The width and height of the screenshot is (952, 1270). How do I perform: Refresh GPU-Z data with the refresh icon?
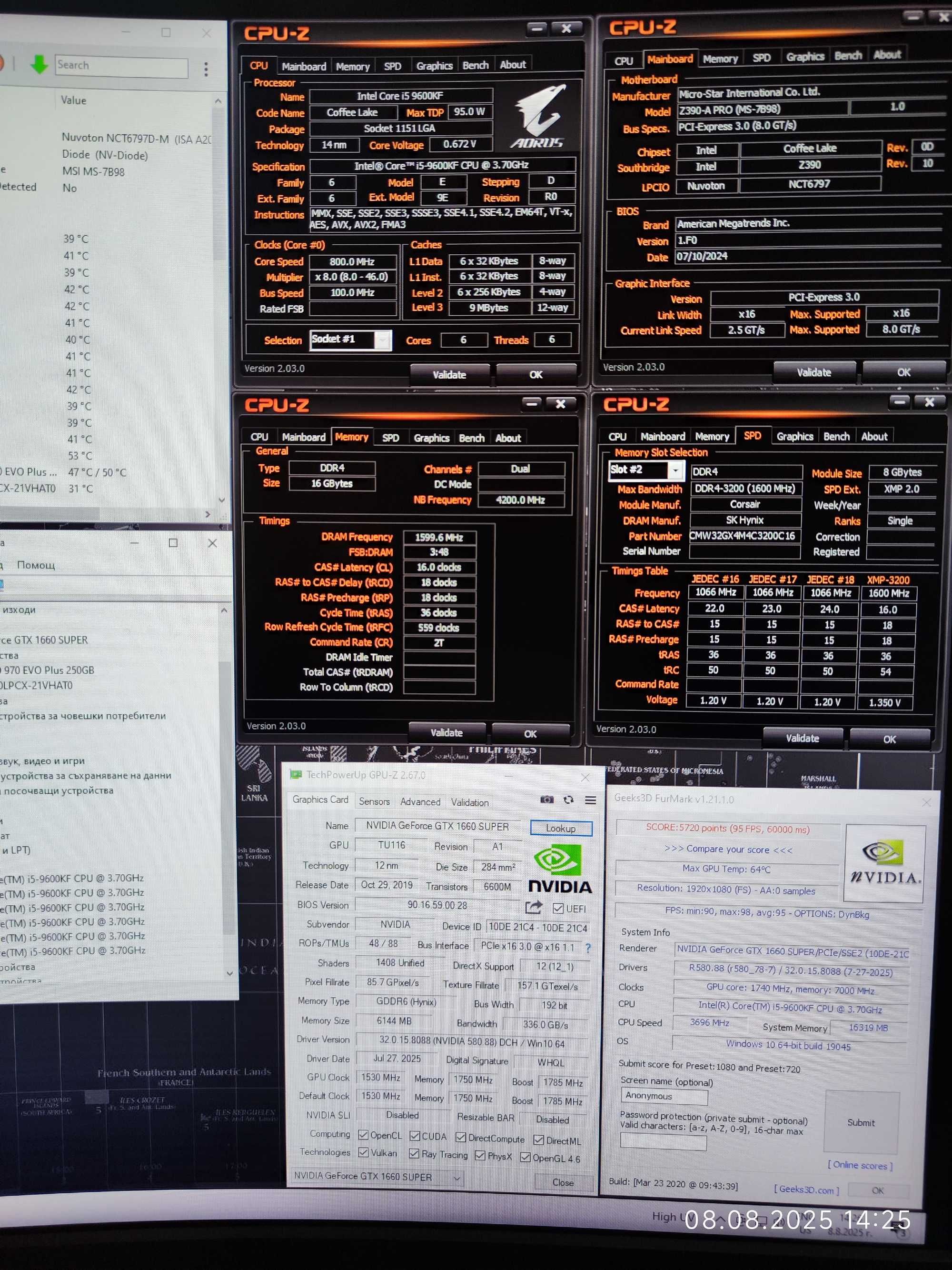pos(568,800)
